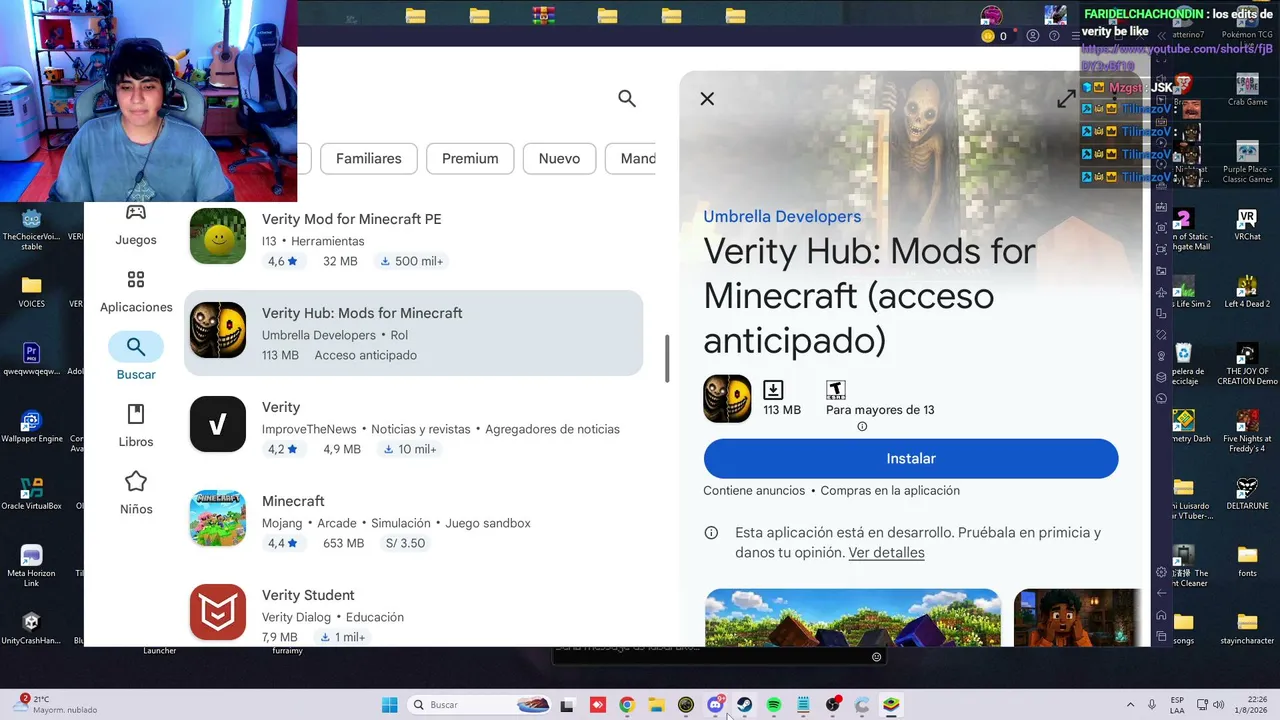This screenshot has width=1280, height=720.
Task: Open the 'Verity Student' result title
Action: (308, 595)
